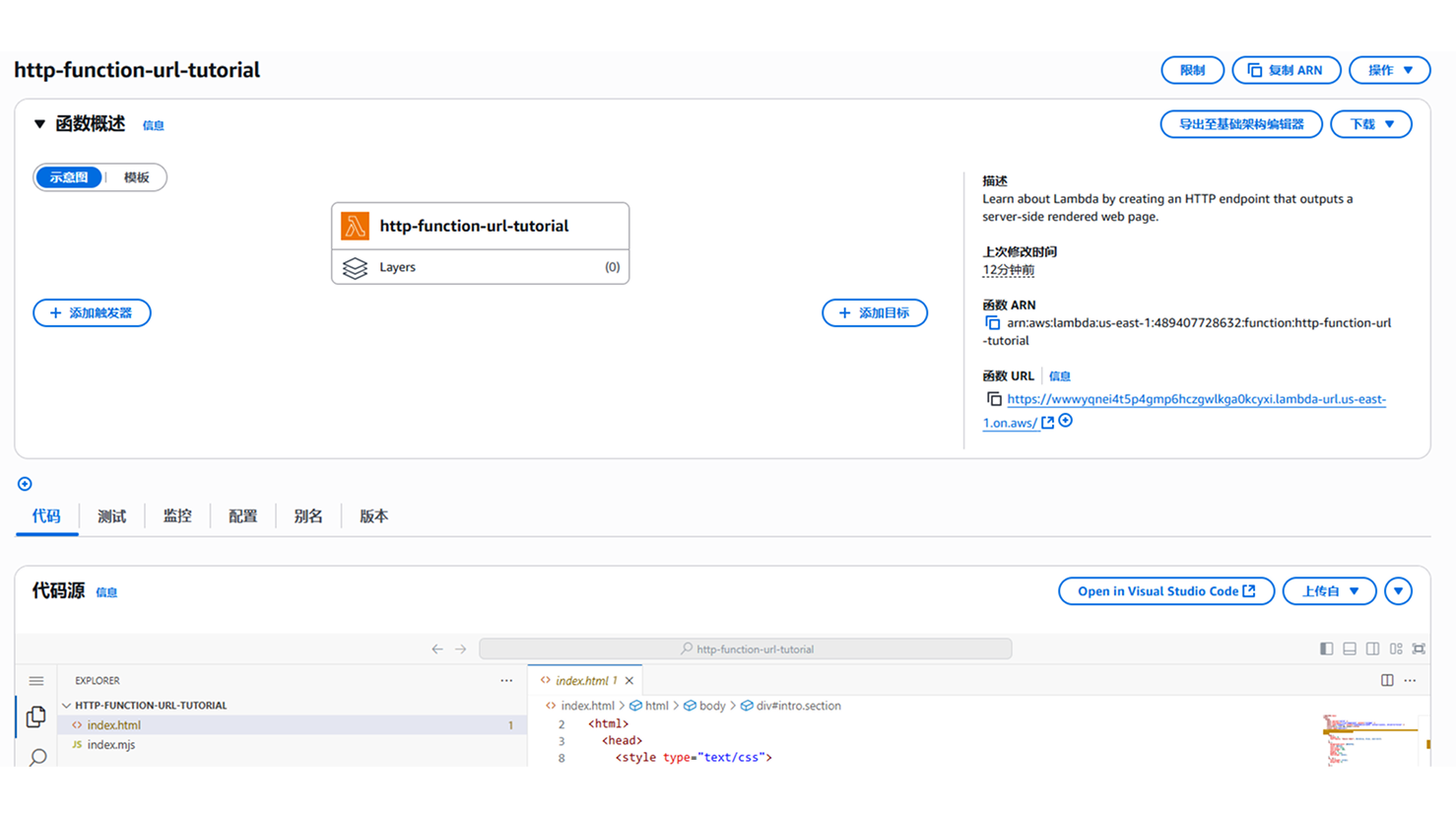Close the index.html editor tab
The image size is (1456, 818).
(629, 680)
